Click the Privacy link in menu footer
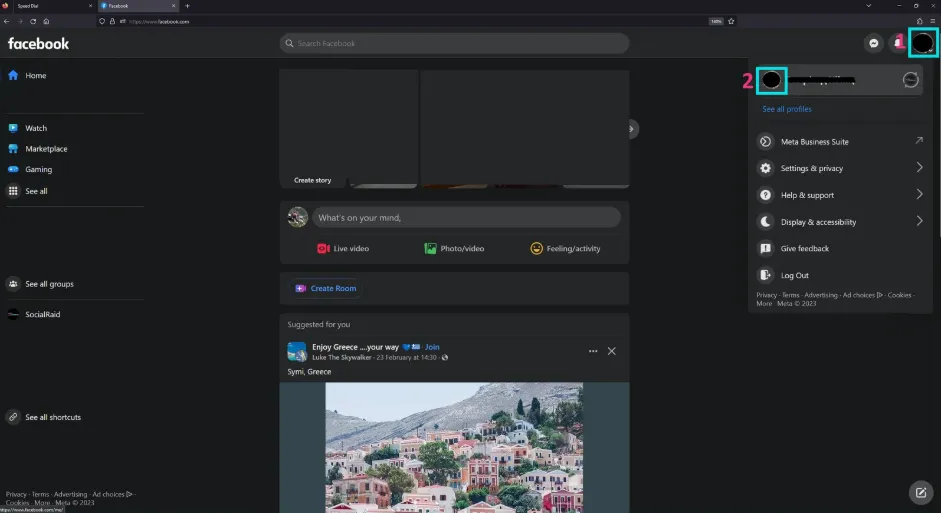 [x=766, y=295]
